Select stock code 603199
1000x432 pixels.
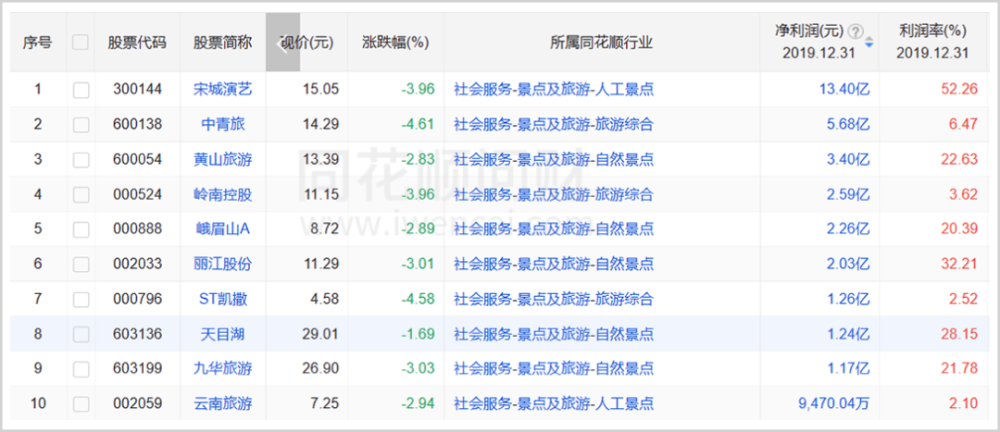tap(137, 368)
